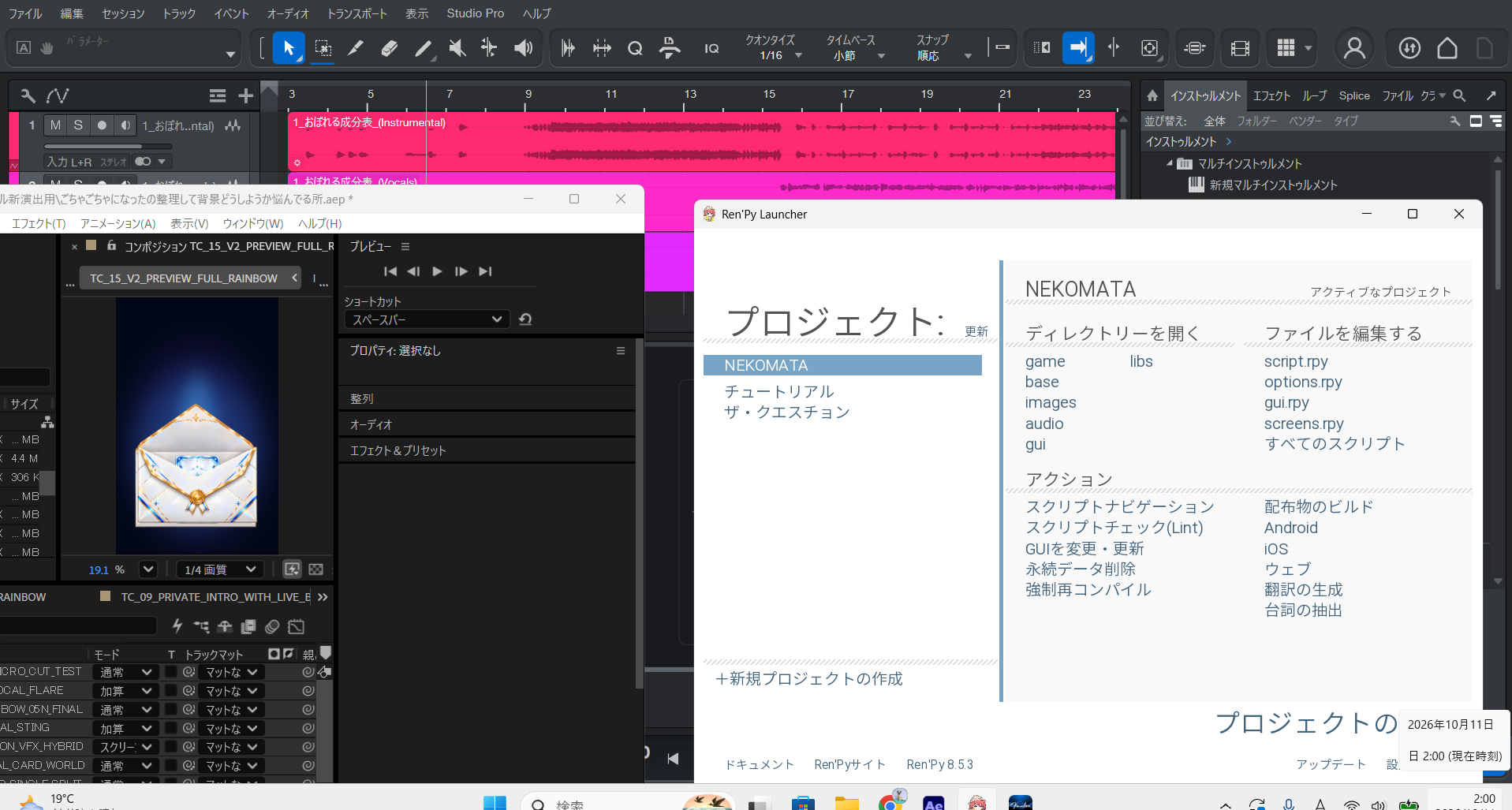The width and height of the screenshot is (1512, 810).
Task: Open After Effects from the taskbar
Action: 934,803
